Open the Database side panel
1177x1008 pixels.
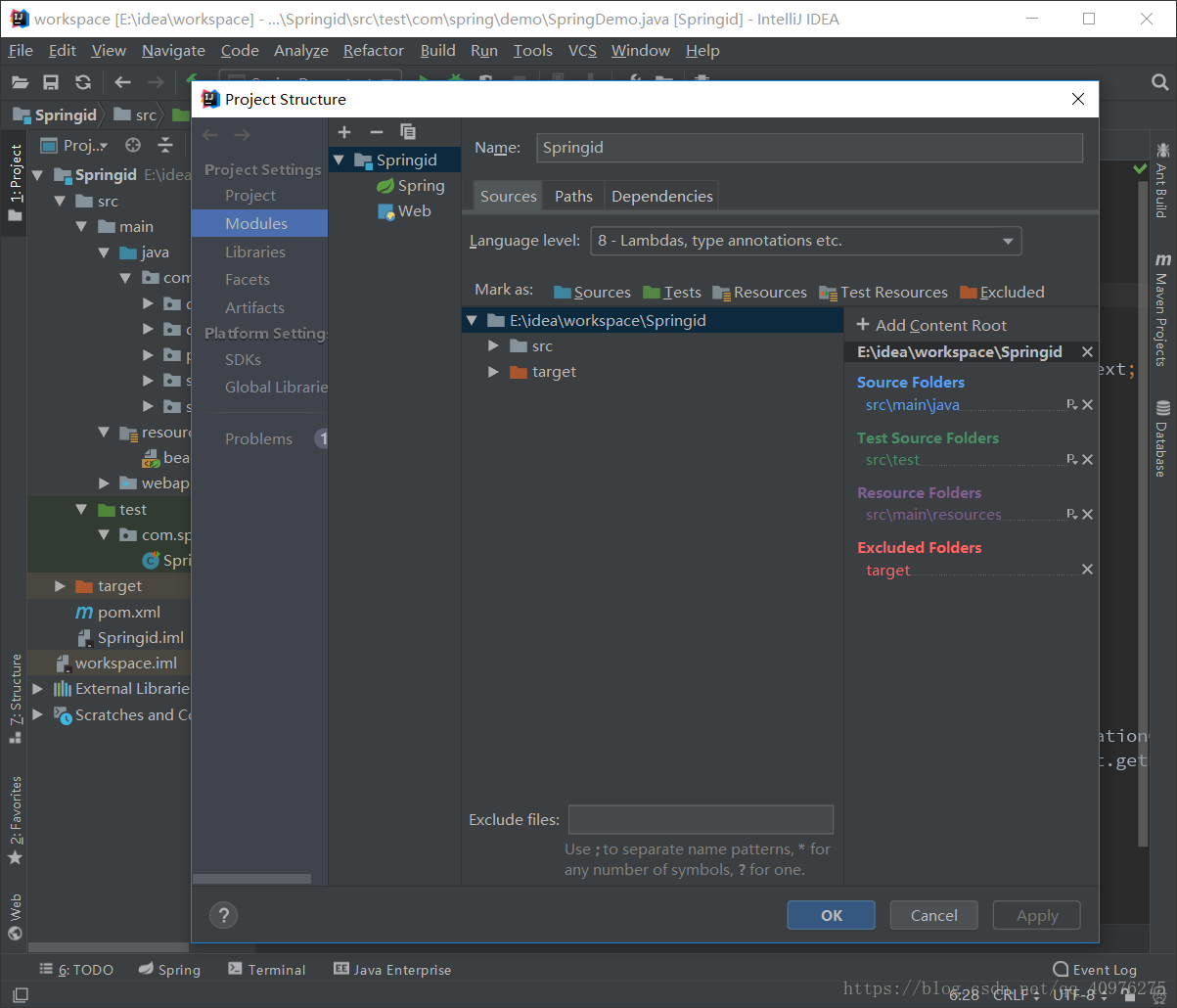coord(1162,437)
